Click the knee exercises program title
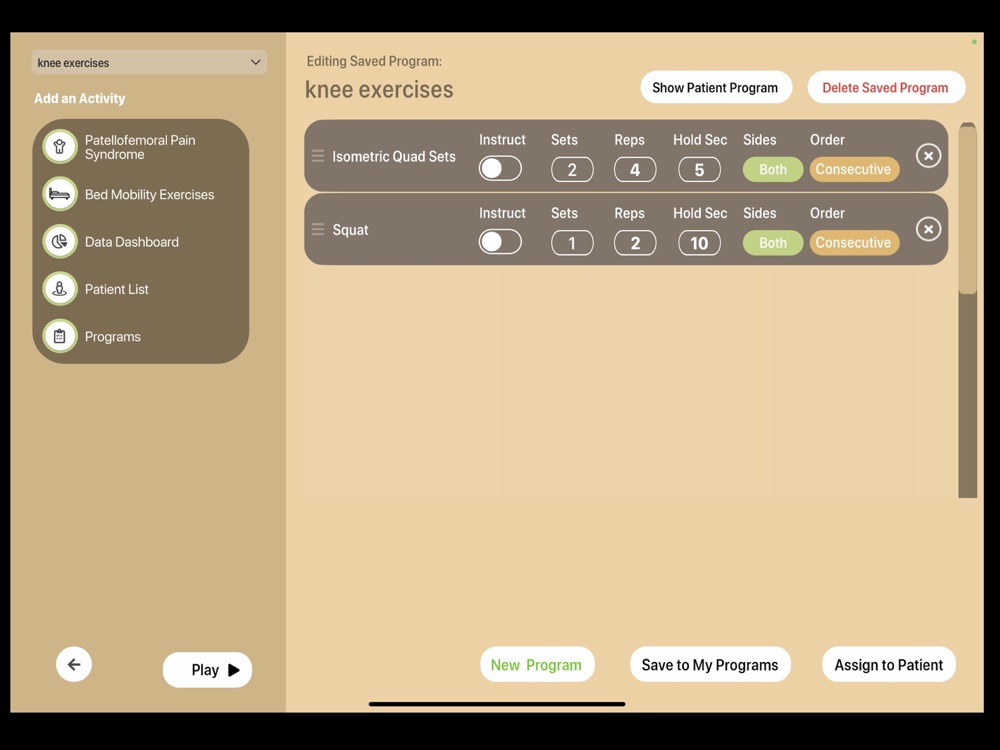 [x=379, y=89]
